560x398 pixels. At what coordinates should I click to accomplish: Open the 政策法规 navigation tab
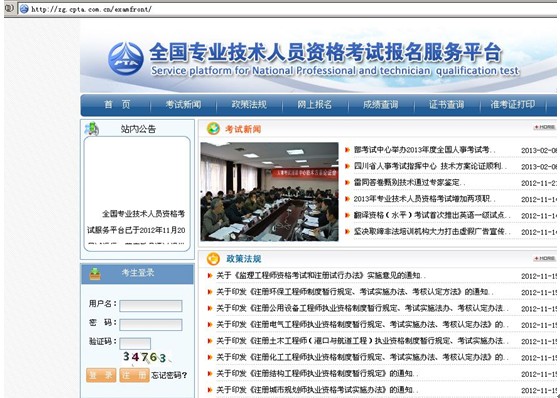249,105
